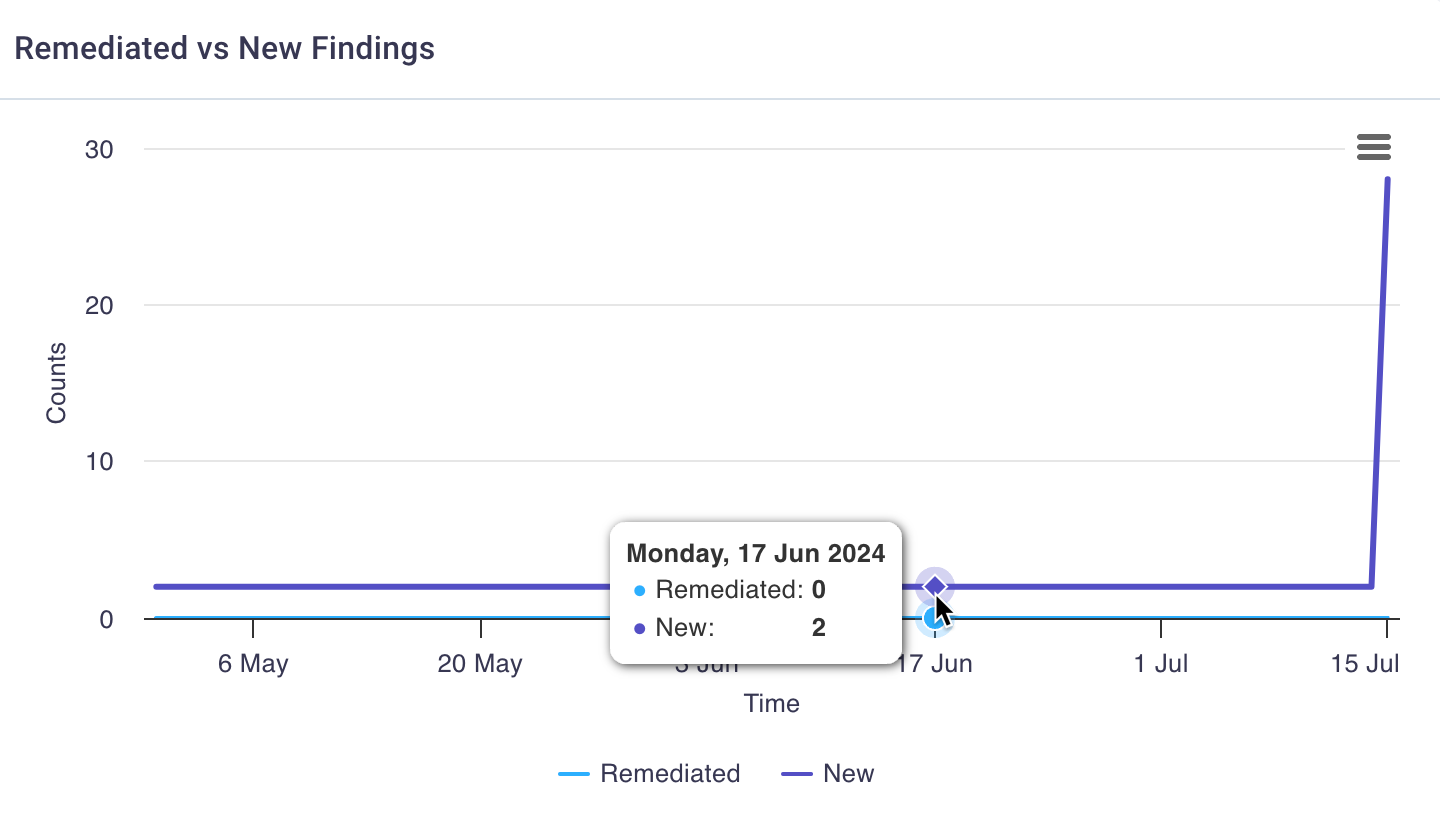Select the 6 May x-axis label
The image size is (1440, 820).
(x=253, y=664)
